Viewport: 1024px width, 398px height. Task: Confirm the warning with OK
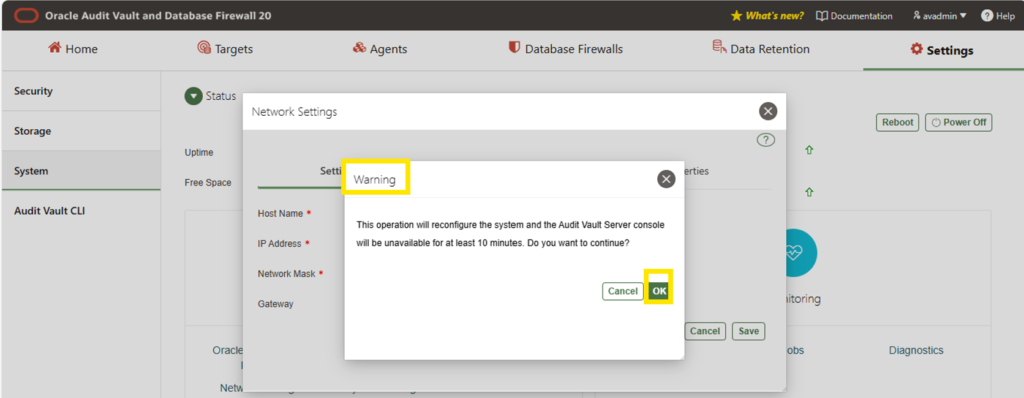coord(660,291)
